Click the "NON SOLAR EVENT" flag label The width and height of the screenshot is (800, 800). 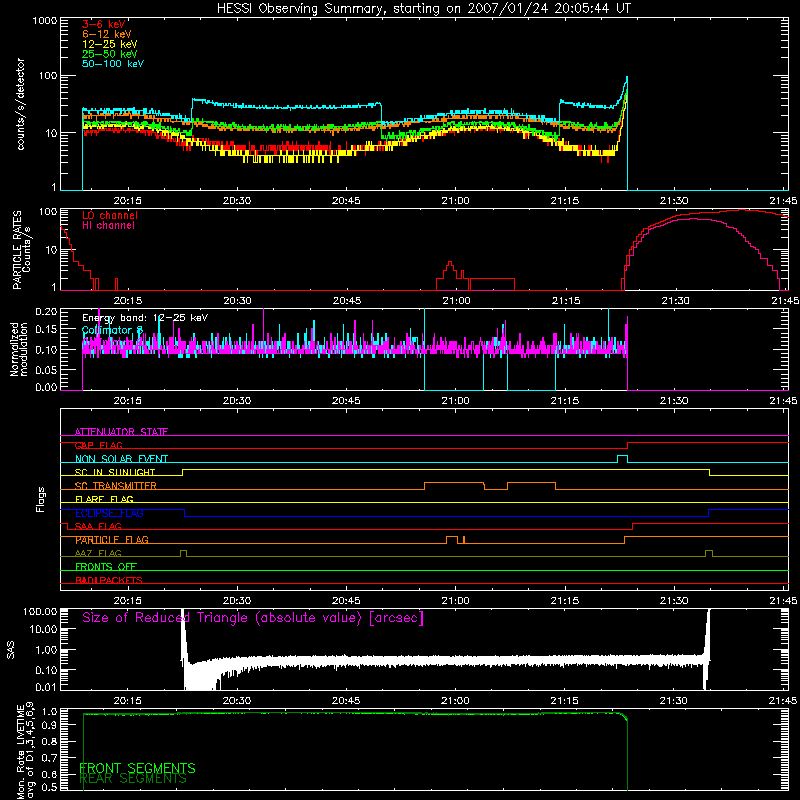coord(121,459)
